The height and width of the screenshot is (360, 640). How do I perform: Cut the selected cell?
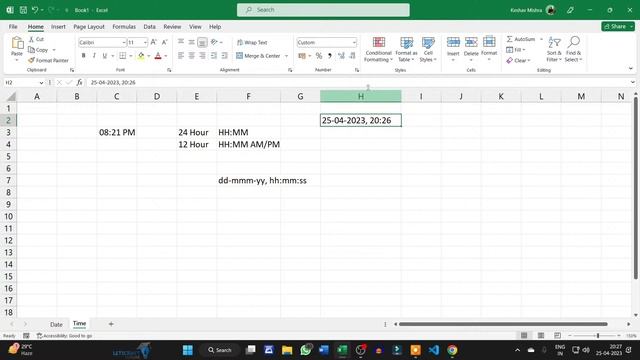36,39
